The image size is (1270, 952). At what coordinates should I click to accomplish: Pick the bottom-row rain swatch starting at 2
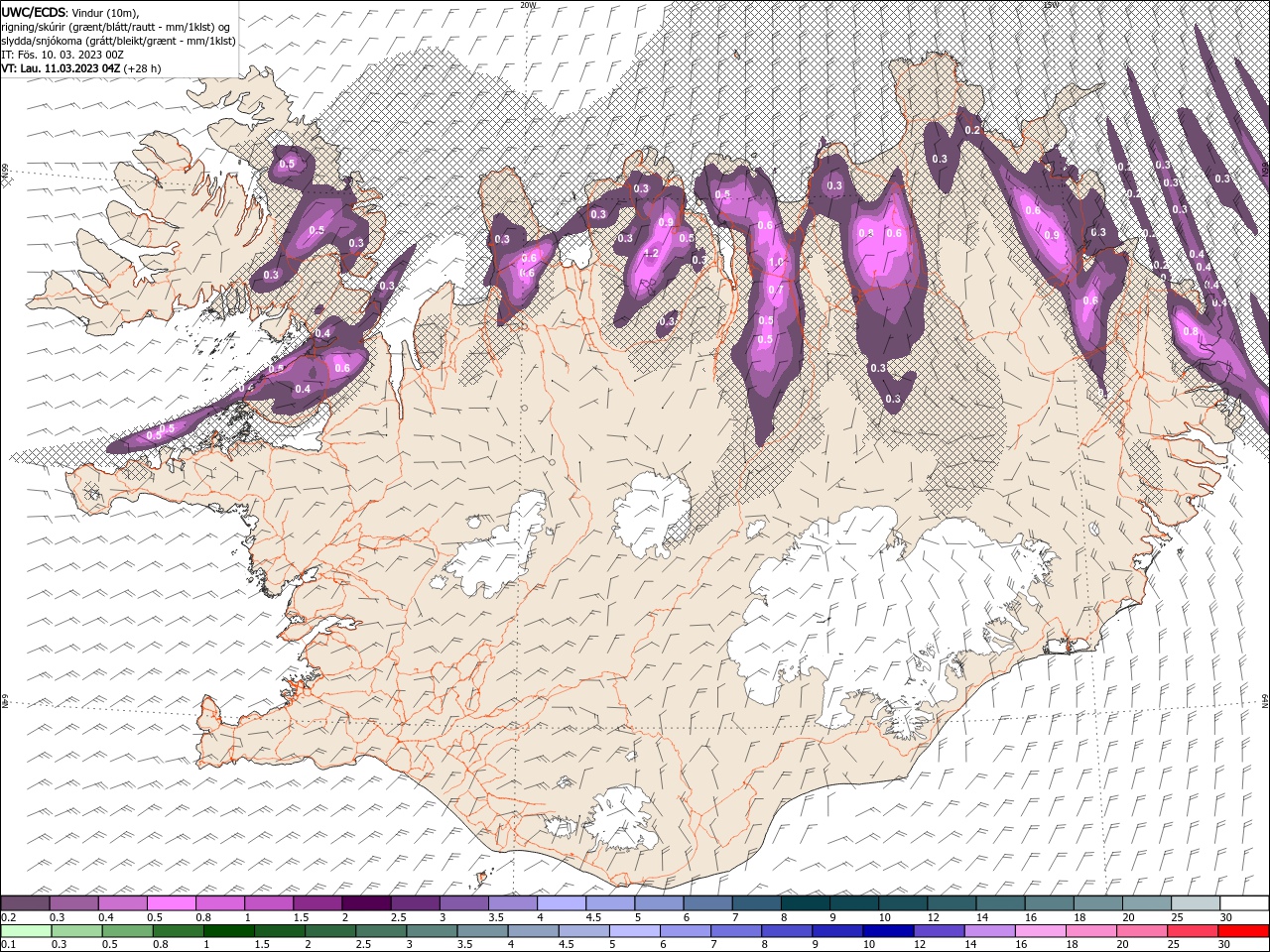(x=329, y=931)
